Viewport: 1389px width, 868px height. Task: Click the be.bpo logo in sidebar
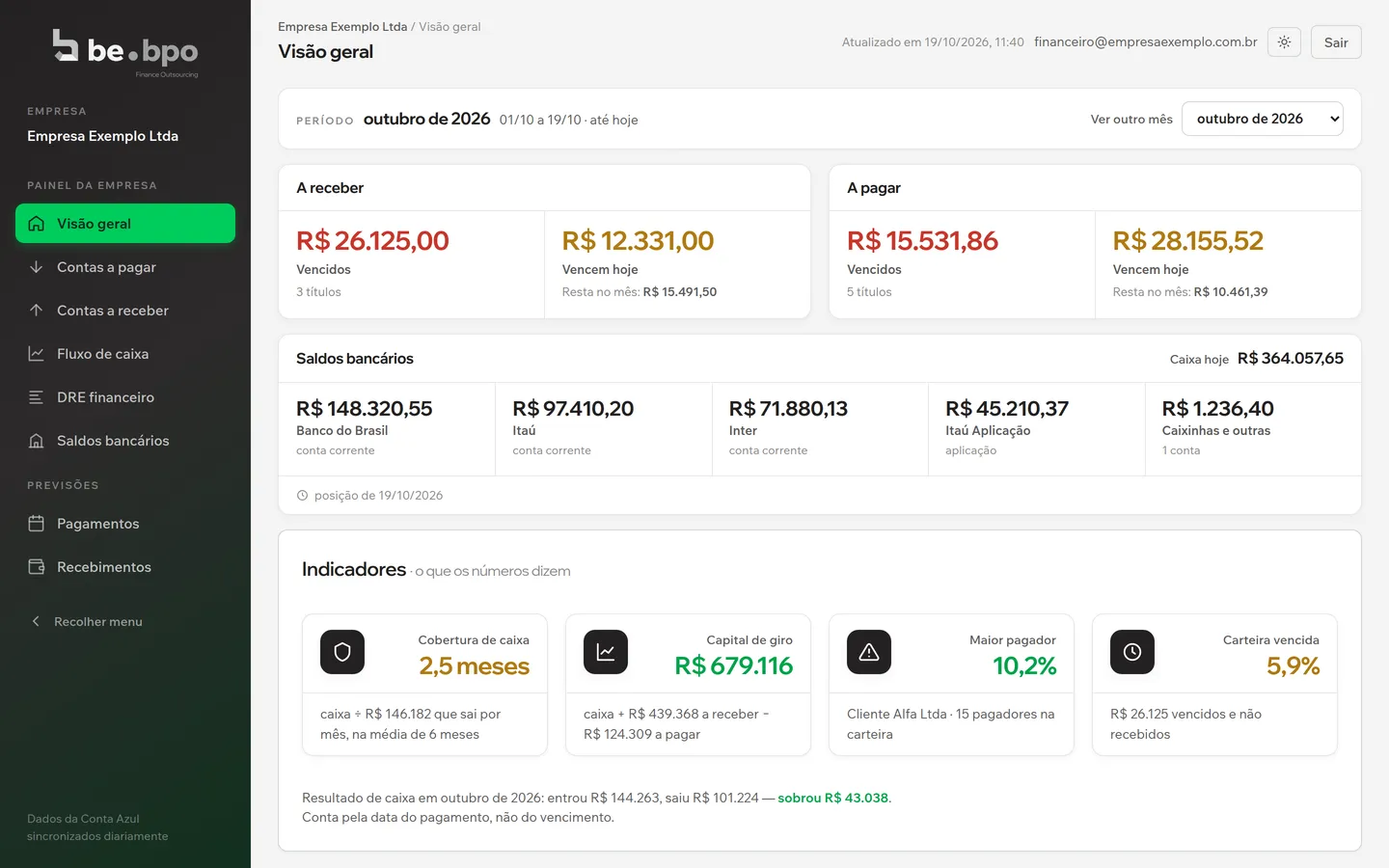tap(125, 53)
